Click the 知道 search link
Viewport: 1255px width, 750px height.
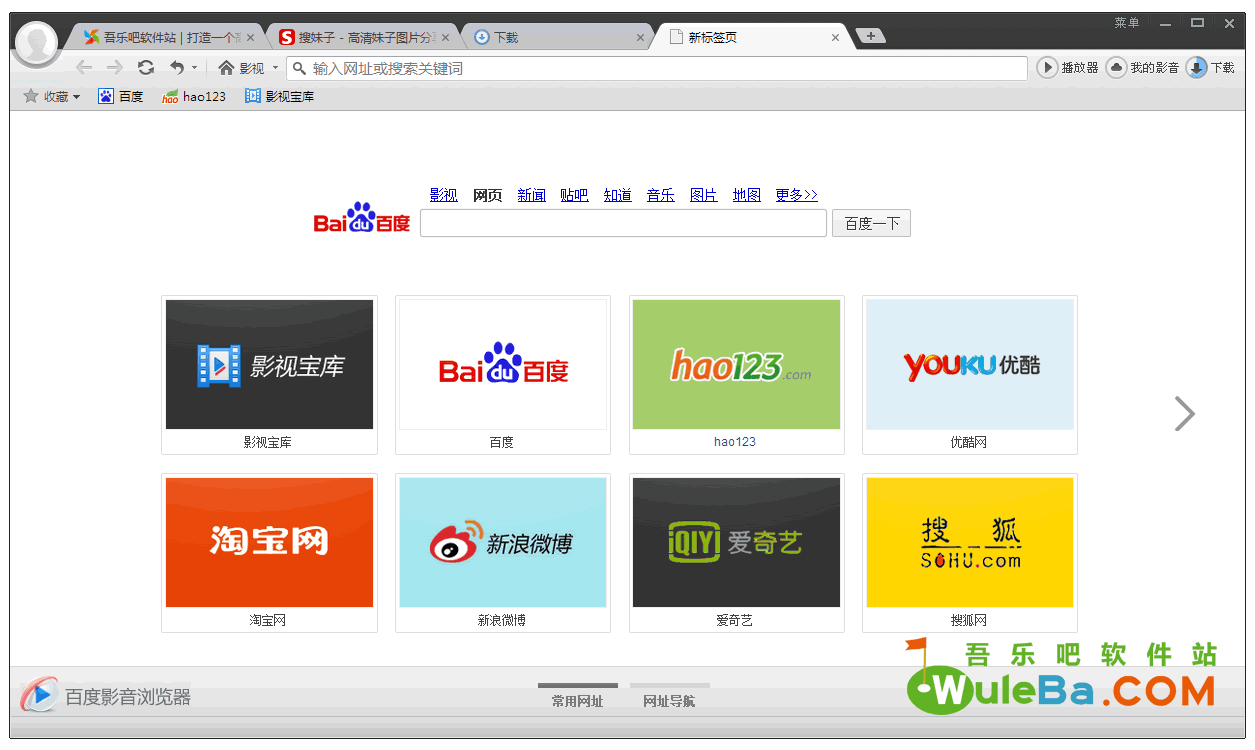(617, 195)
